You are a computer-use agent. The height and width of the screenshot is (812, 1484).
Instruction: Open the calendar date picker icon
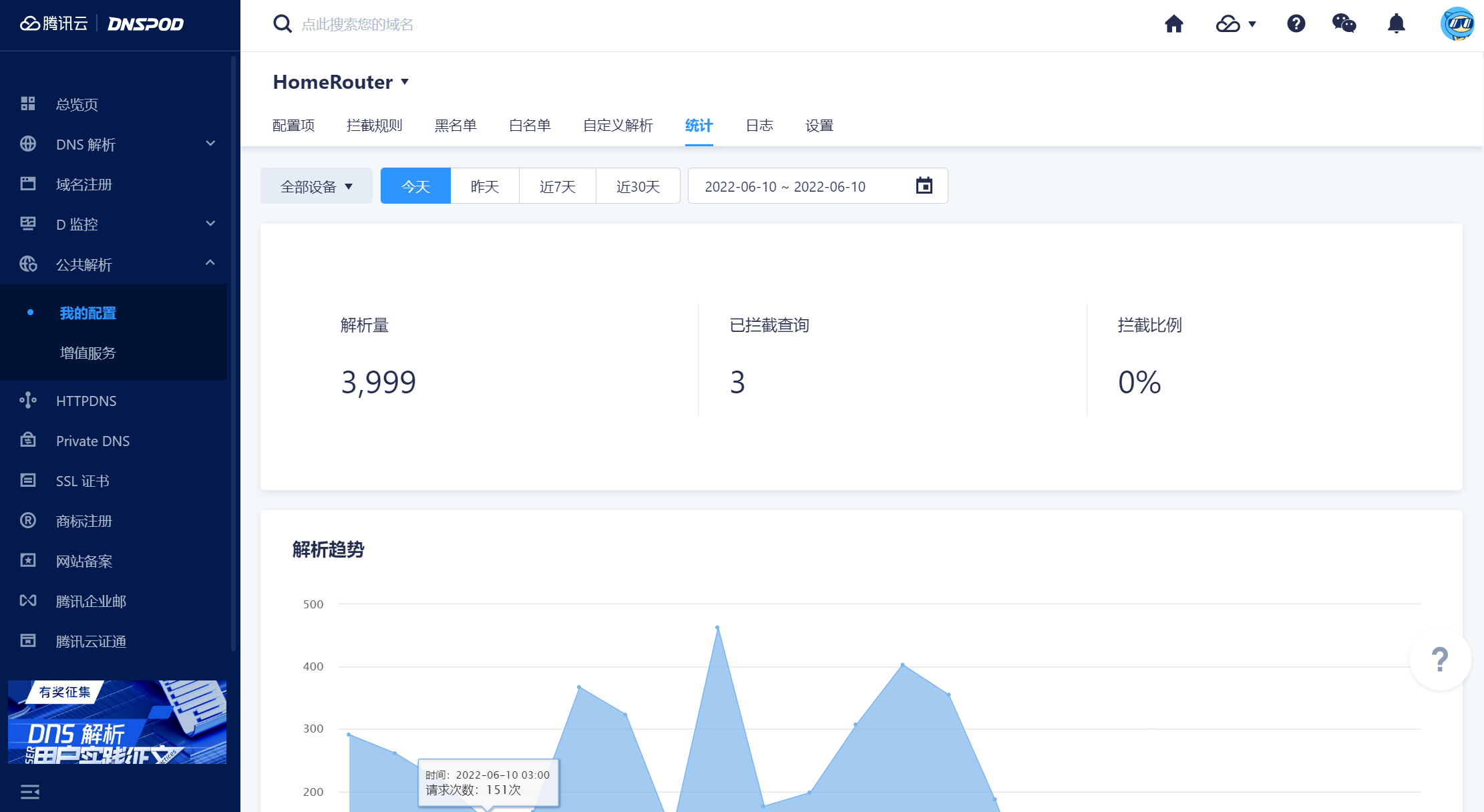924,186
